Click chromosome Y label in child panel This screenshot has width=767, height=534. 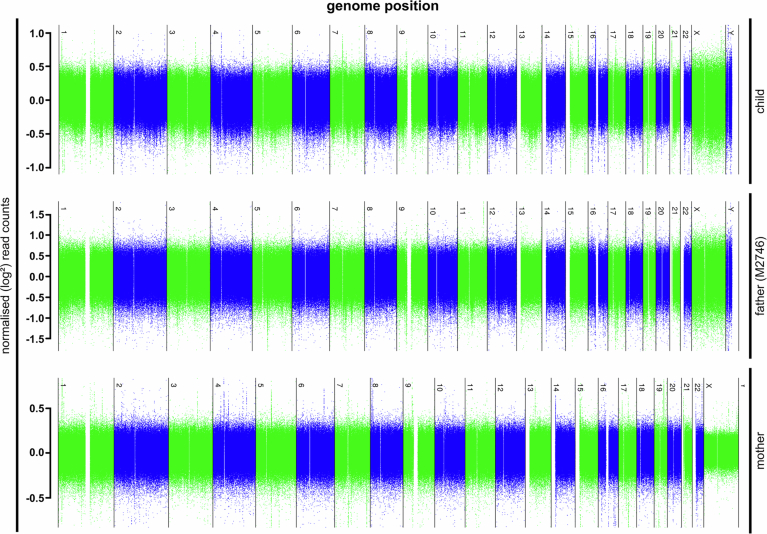[x=731, y=33]
